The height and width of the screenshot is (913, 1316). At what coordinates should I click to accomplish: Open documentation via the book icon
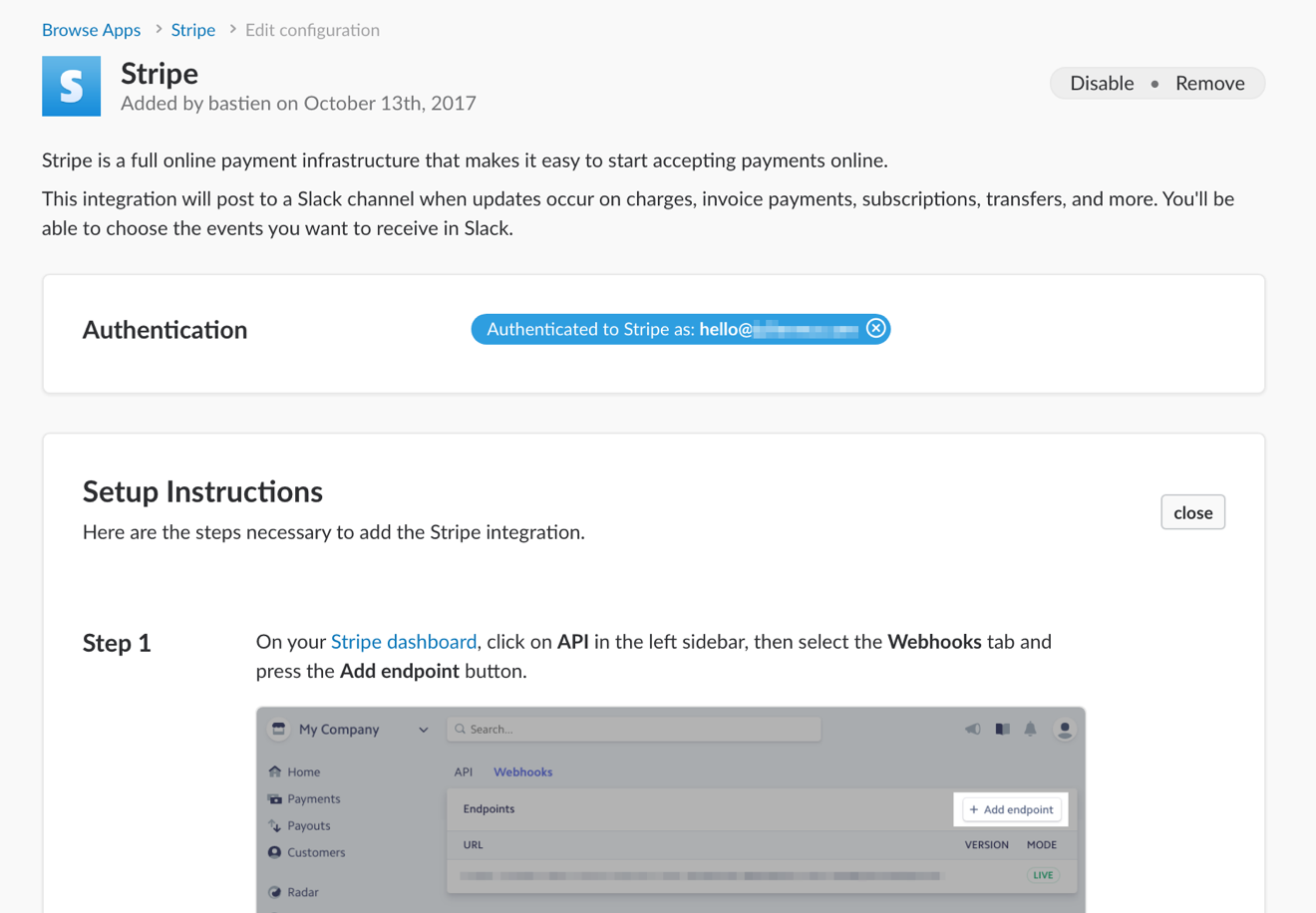click(x=1002, y=729)
